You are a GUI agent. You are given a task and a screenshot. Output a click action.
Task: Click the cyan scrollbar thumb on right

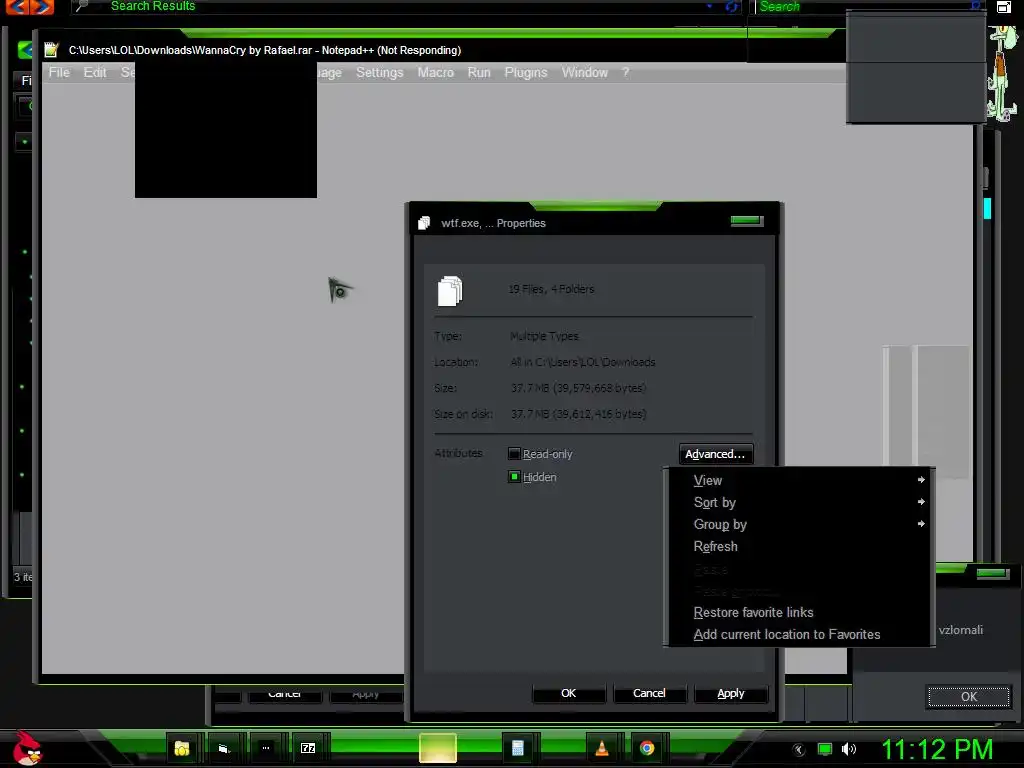pyautogui.click(x=987, y=208)
